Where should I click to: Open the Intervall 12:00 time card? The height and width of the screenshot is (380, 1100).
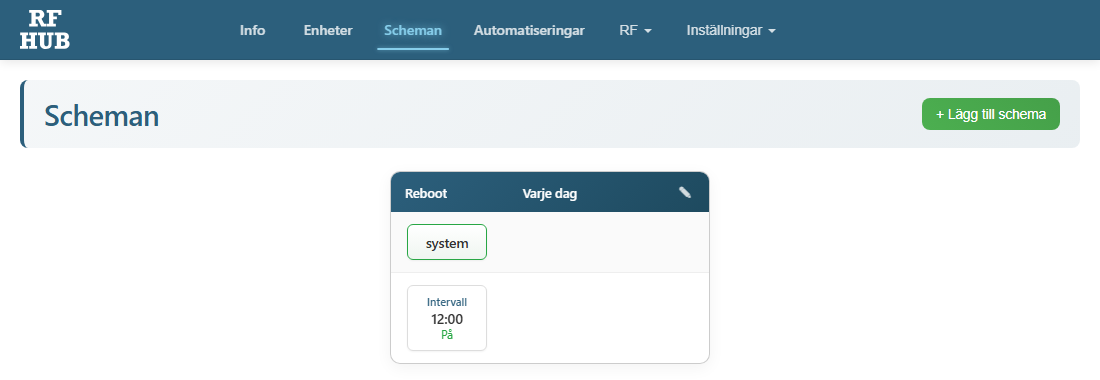447,318
